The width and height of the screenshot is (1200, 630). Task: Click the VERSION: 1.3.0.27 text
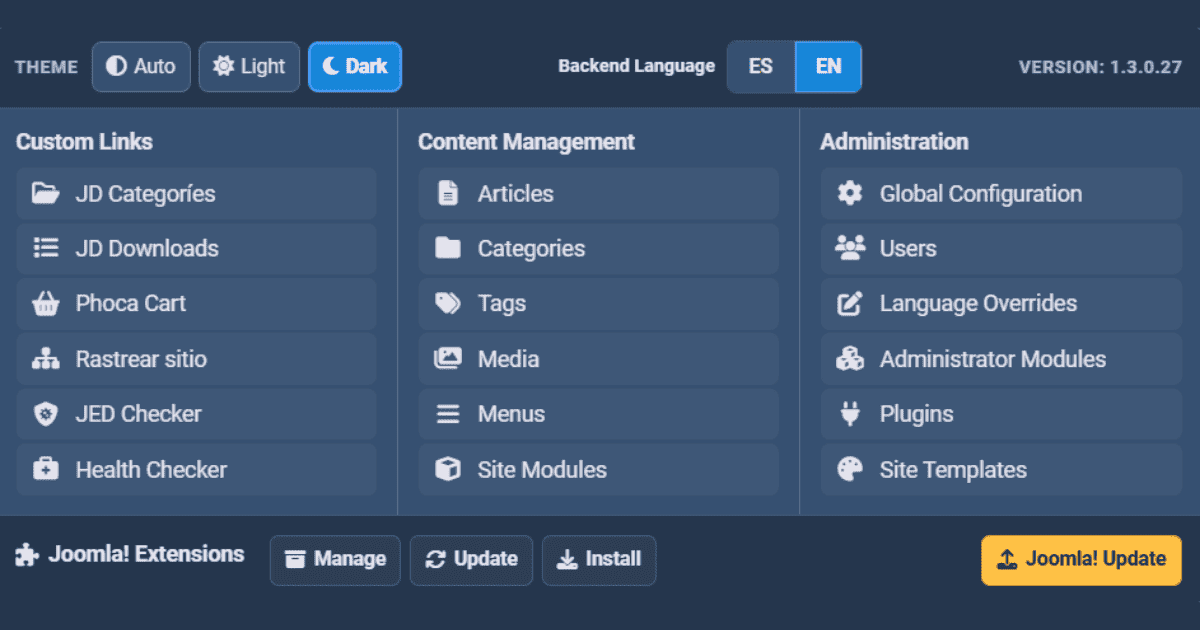[x=1100, y=67]
